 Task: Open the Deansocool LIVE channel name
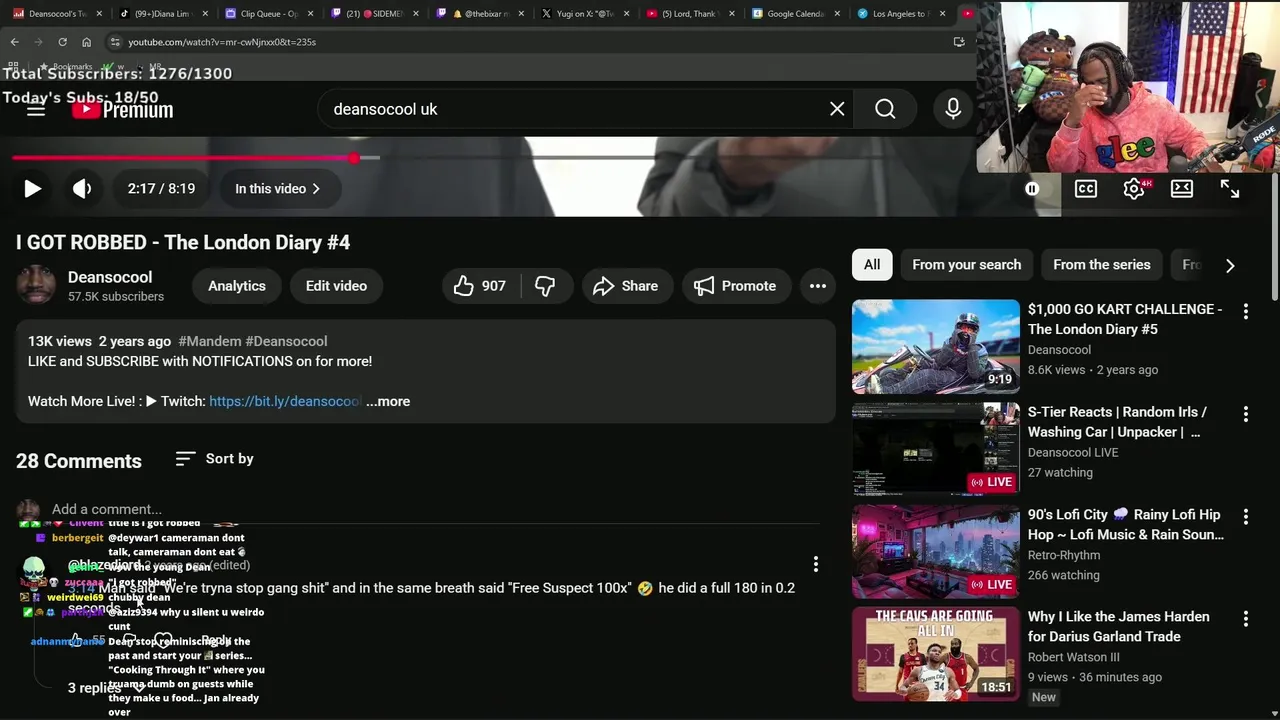click(1073, 452)
